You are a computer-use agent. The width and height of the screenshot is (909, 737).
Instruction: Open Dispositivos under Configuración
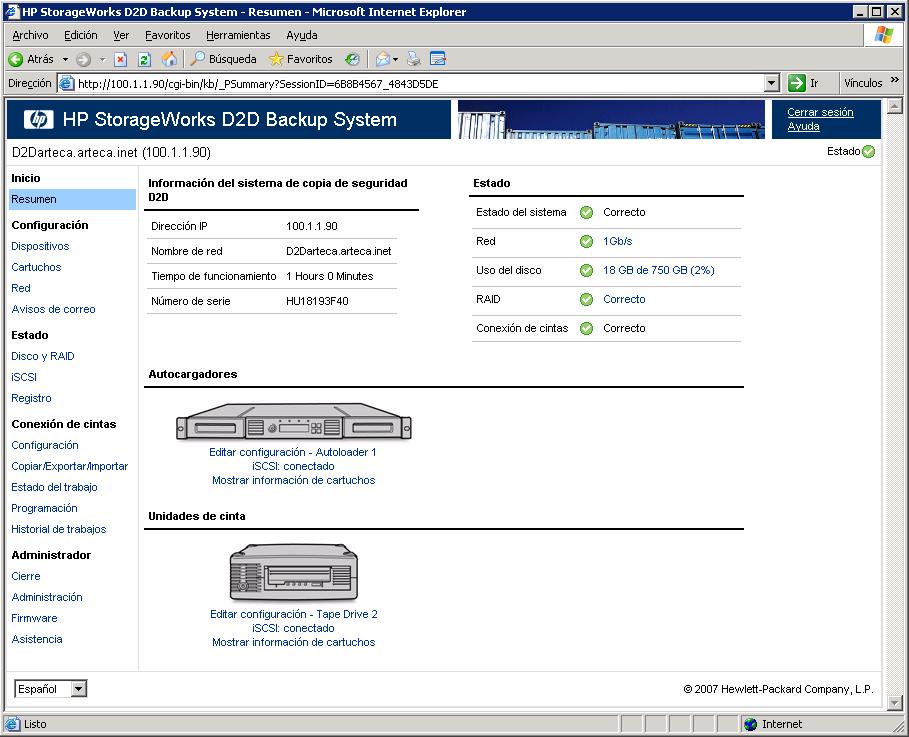point(40,246)
